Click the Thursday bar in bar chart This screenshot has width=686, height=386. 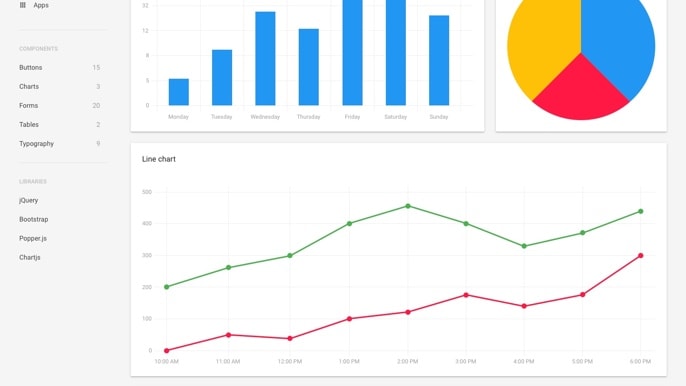308,67
